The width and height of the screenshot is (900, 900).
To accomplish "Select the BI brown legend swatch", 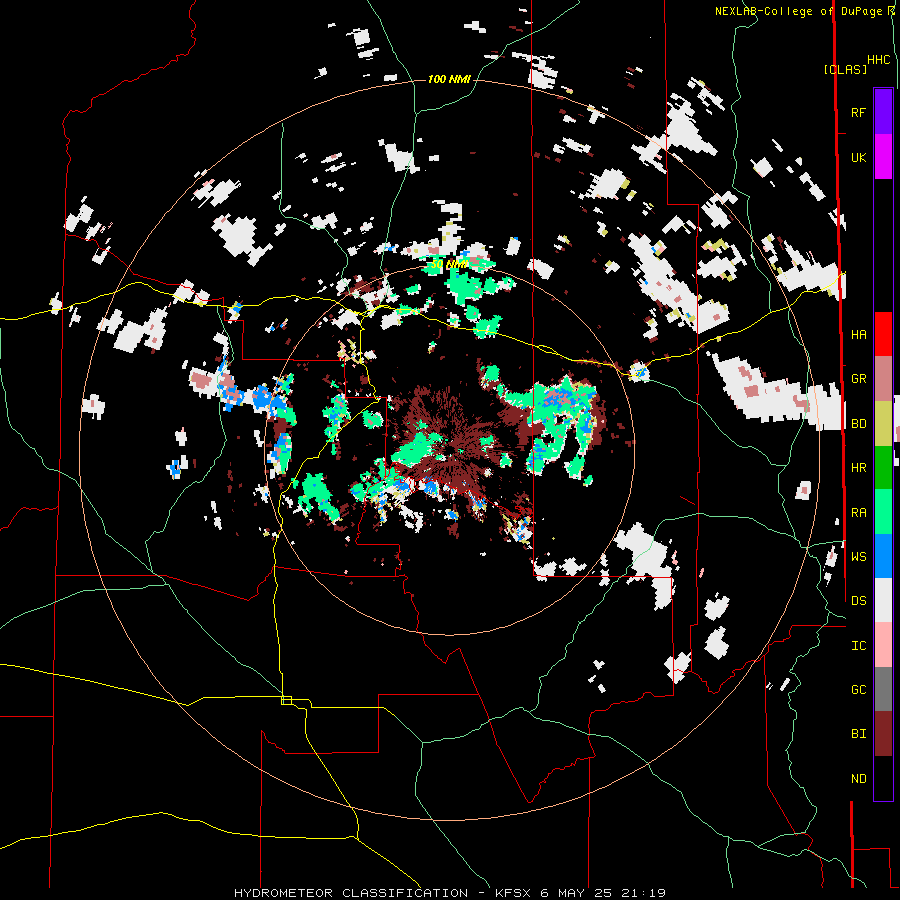I will point(883,734).
